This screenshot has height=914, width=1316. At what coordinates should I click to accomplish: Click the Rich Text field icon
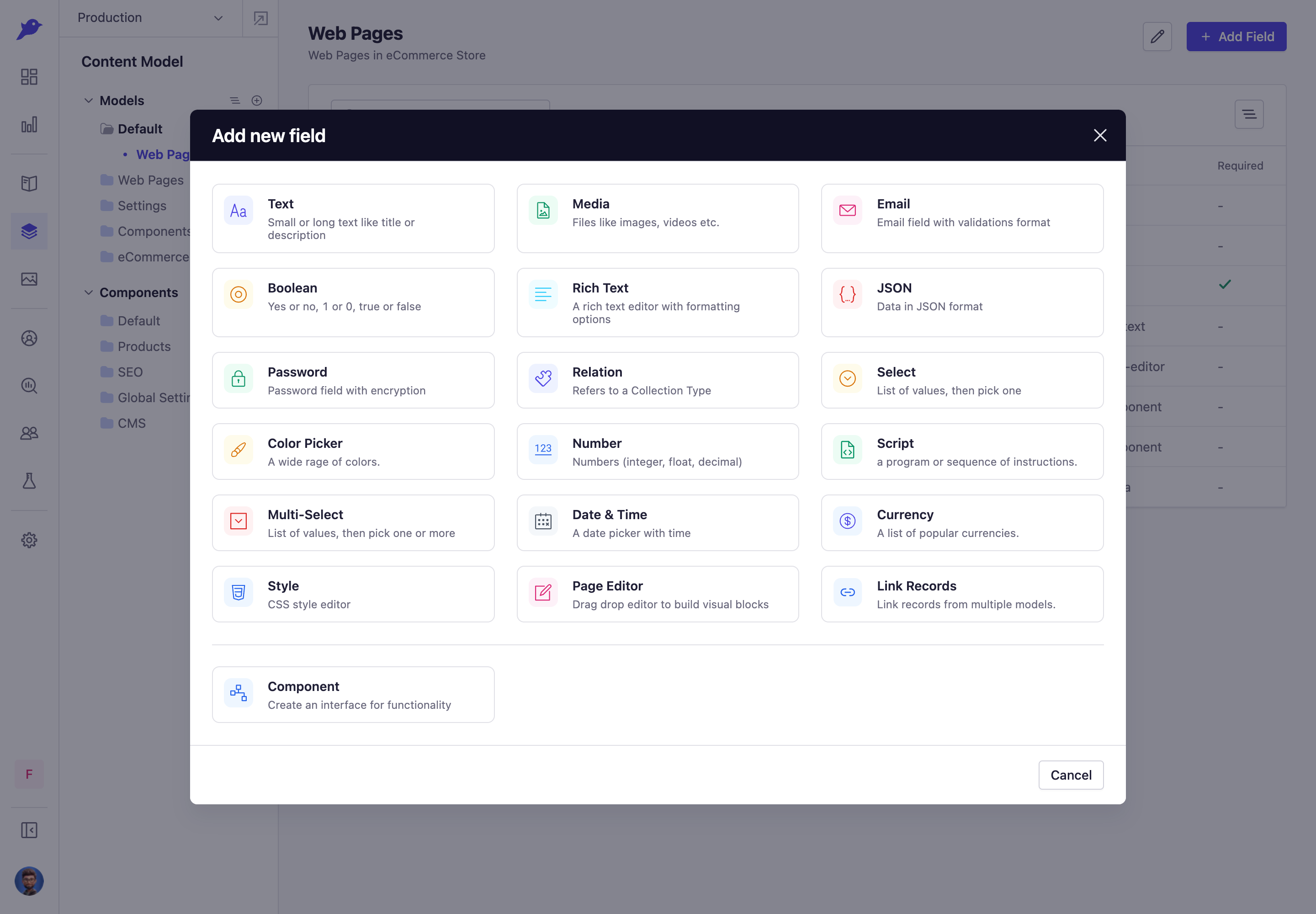(543, 294)
